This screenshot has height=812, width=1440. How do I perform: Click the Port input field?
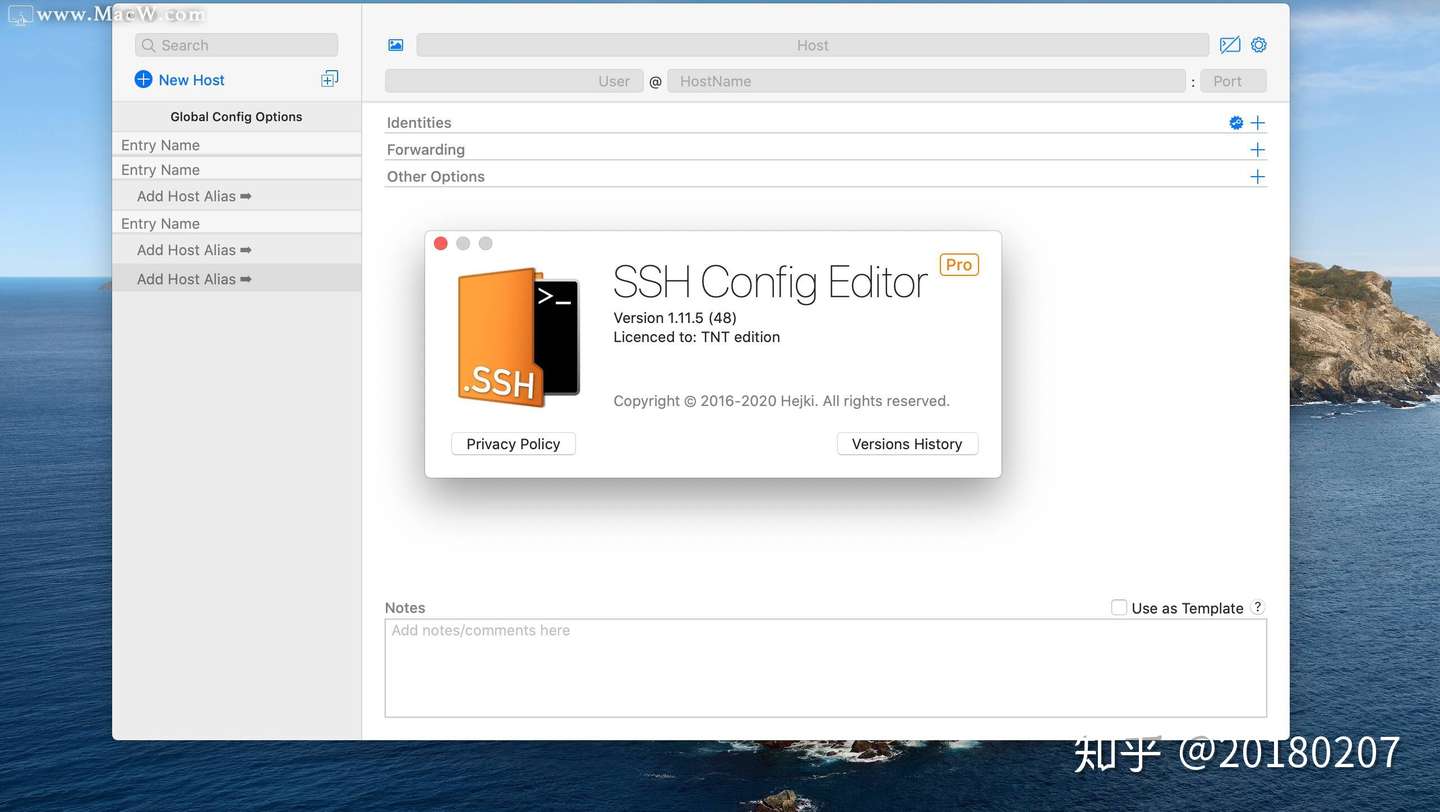1233,81
